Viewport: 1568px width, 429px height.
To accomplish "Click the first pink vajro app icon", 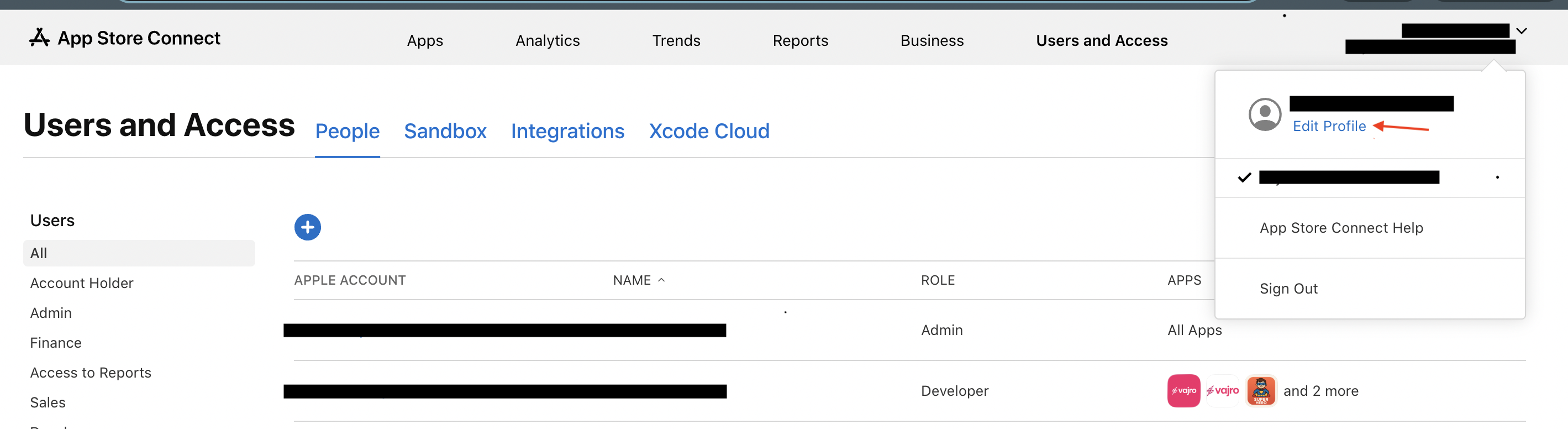I will [1183, 391].
